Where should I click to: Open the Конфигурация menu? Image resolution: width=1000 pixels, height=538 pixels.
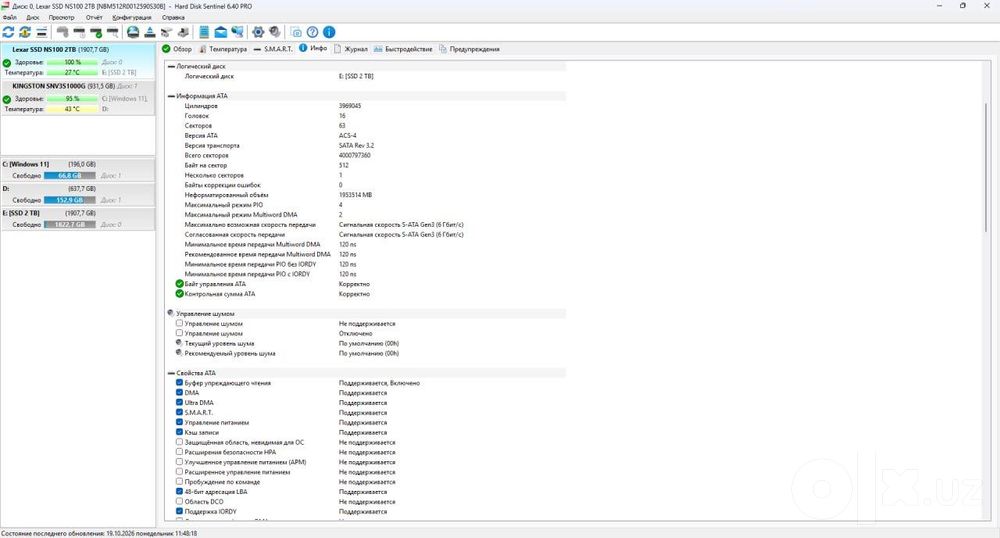pos(132,17)
